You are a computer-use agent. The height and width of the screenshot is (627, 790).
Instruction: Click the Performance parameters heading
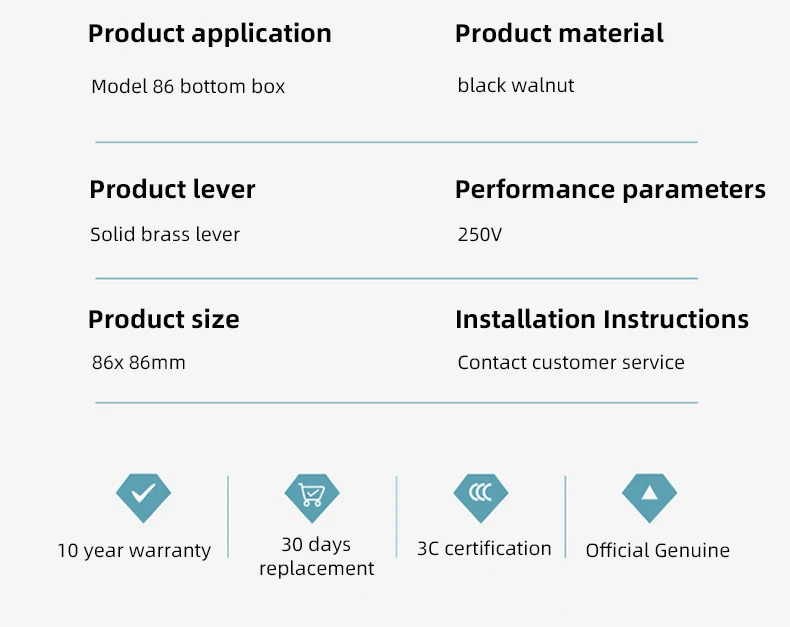click(610, 191)
